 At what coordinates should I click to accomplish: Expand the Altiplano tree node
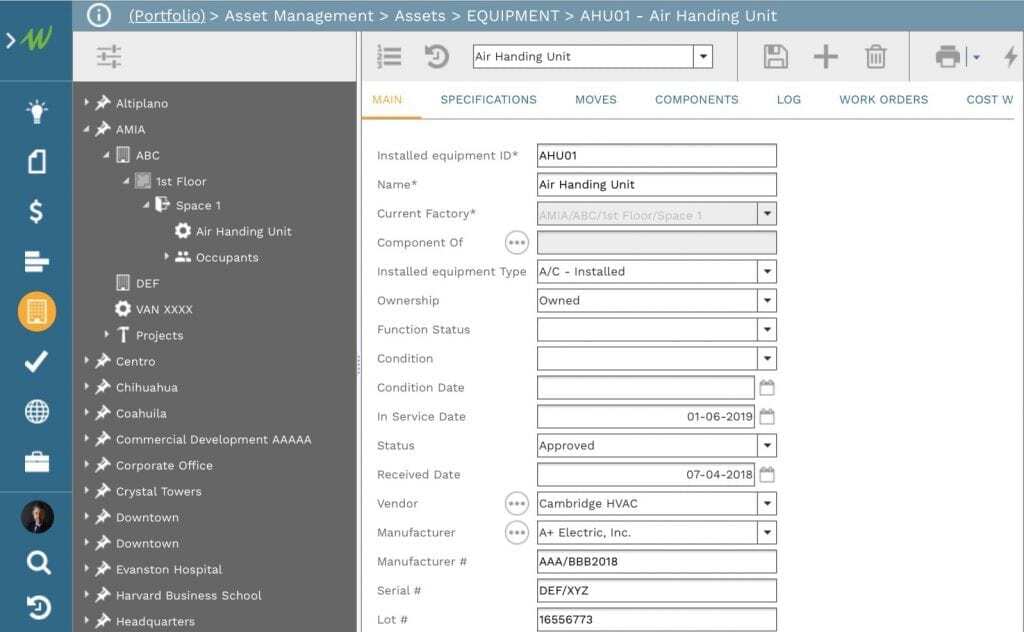tap(86, 103)
